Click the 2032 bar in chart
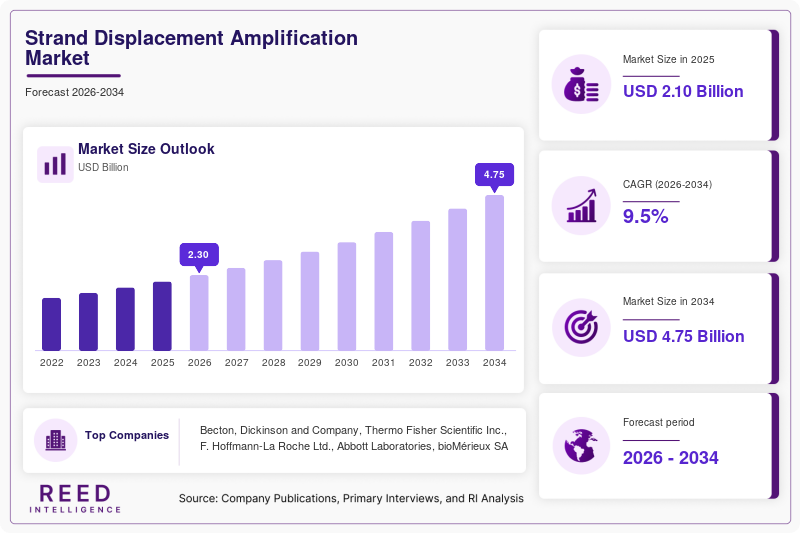Screen dimensions: 800x533 click(x=420, y=286)
